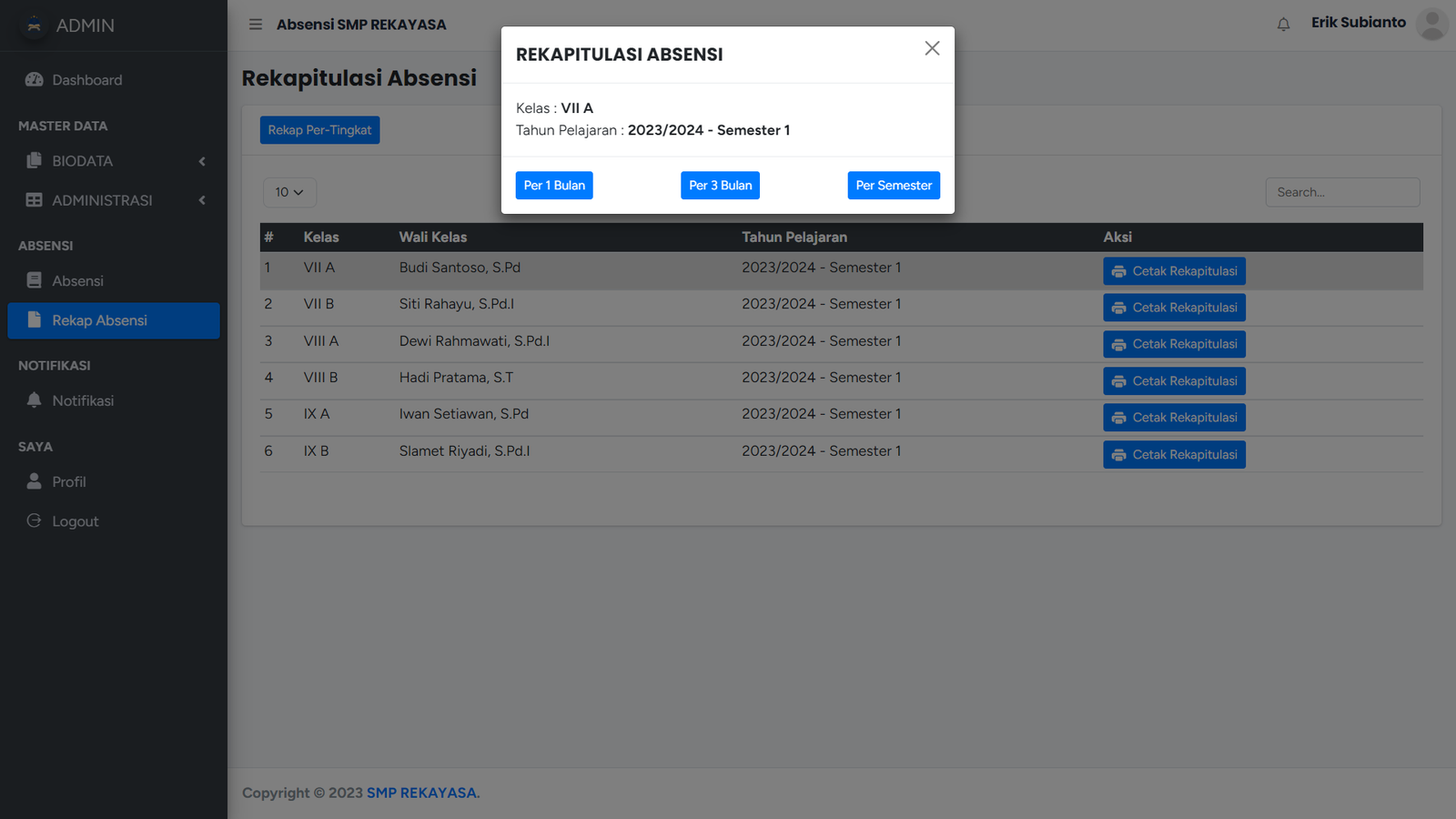Viewport: 1456px width, 819px height.
Task: Focus the Search input field
Action: [1342, 192]
